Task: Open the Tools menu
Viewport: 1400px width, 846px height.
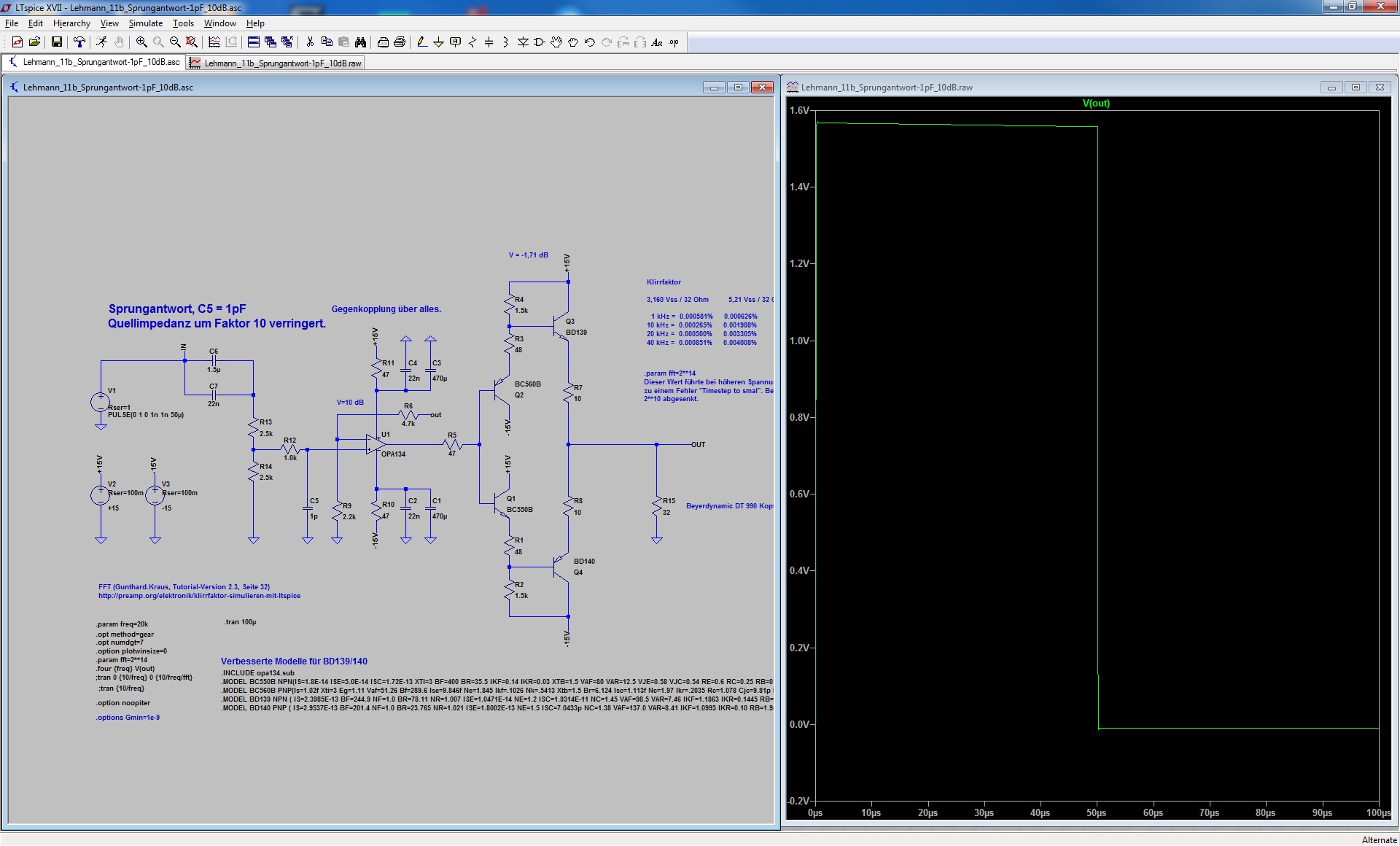Action: coord(183,23)
